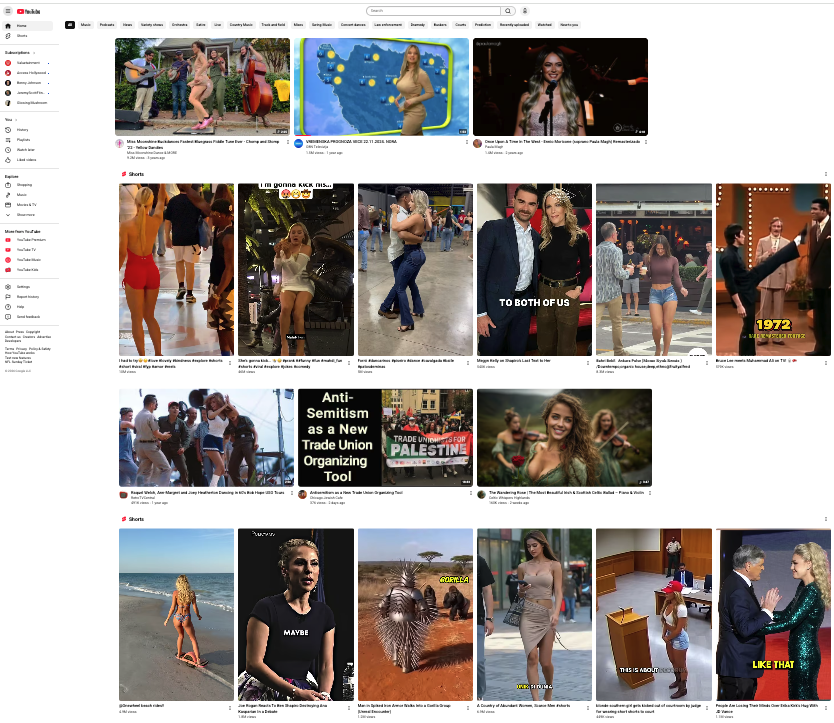Image resolution: width=834 pixels, height=723 pixels.
Task: Click the search magnifier button
Action: pos(508,11)
